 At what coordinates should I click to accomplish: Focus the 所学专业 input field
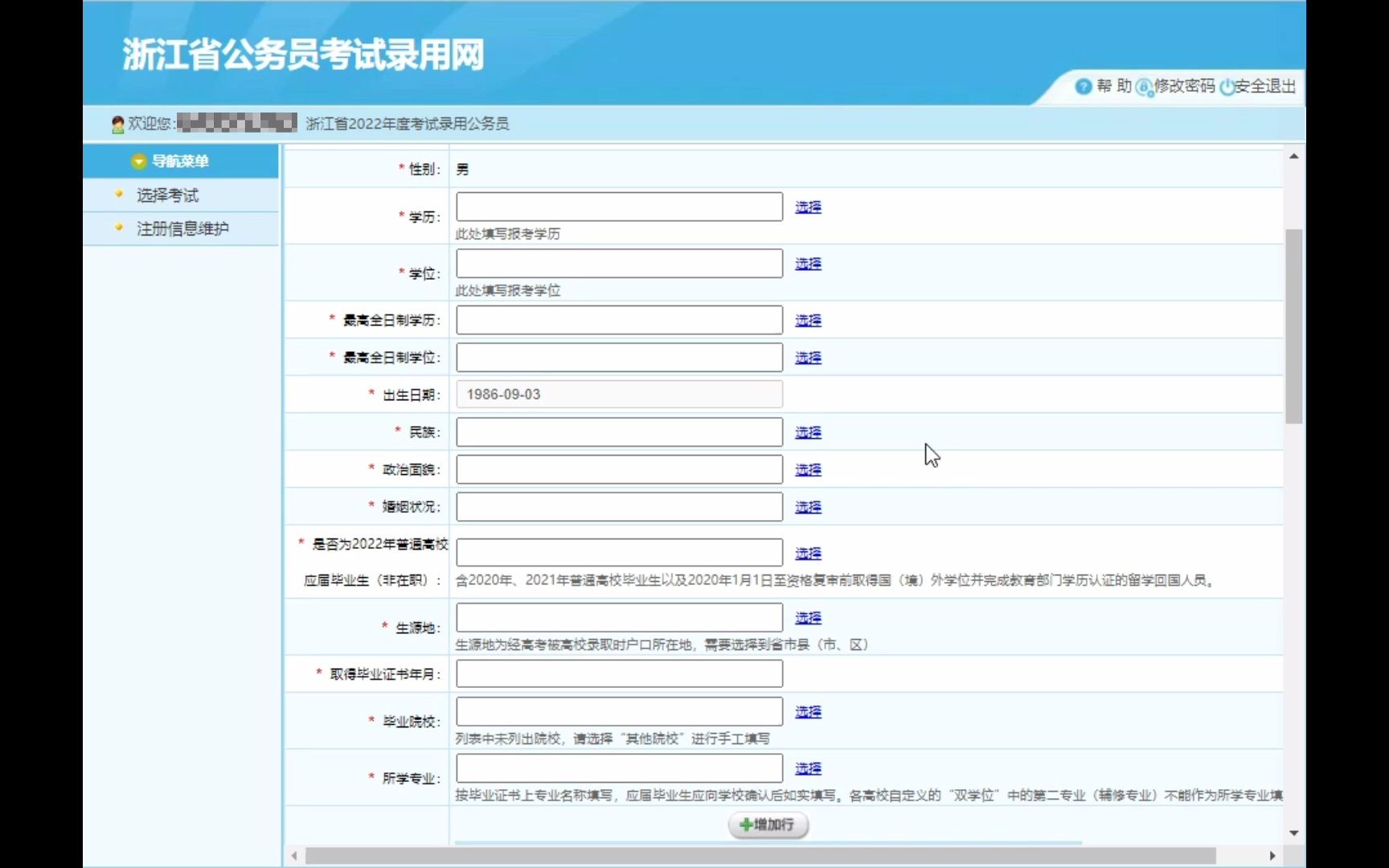point(619,768)
